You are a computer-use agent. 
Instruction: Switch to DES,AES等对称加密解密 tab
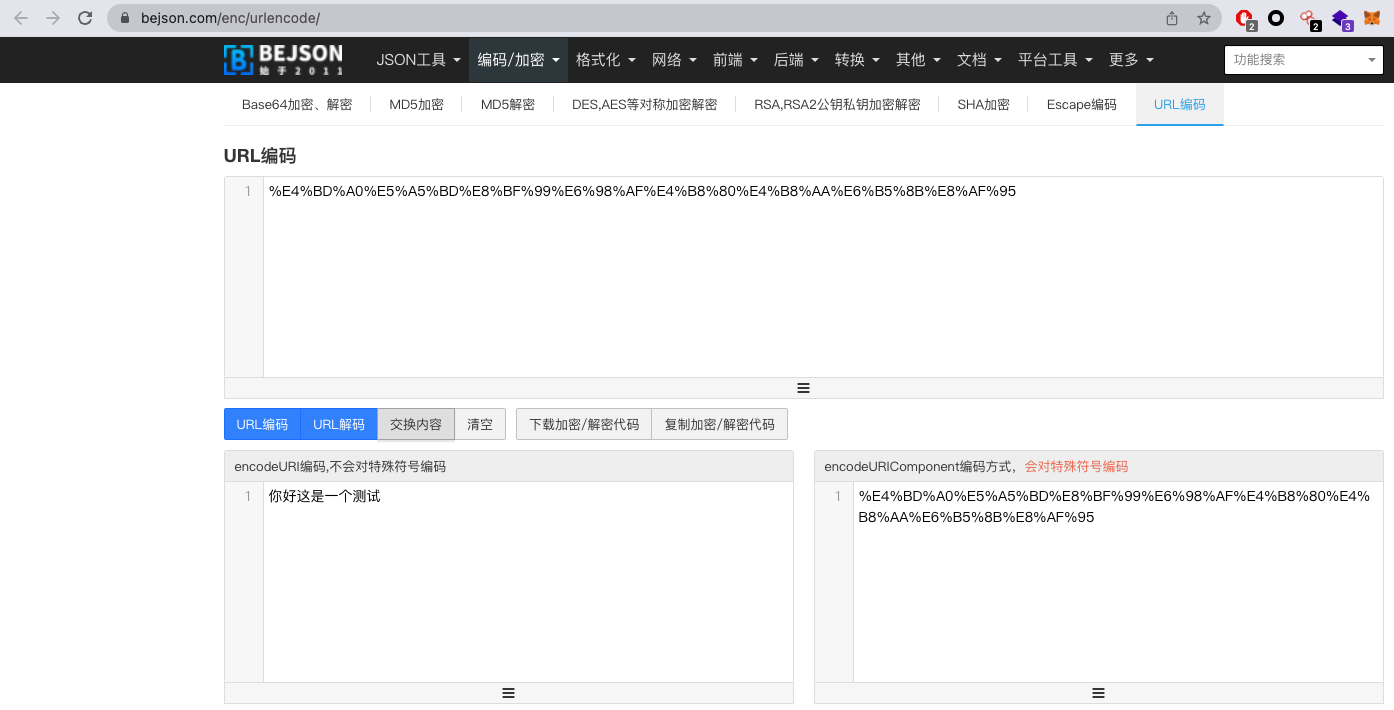(644, 104)
